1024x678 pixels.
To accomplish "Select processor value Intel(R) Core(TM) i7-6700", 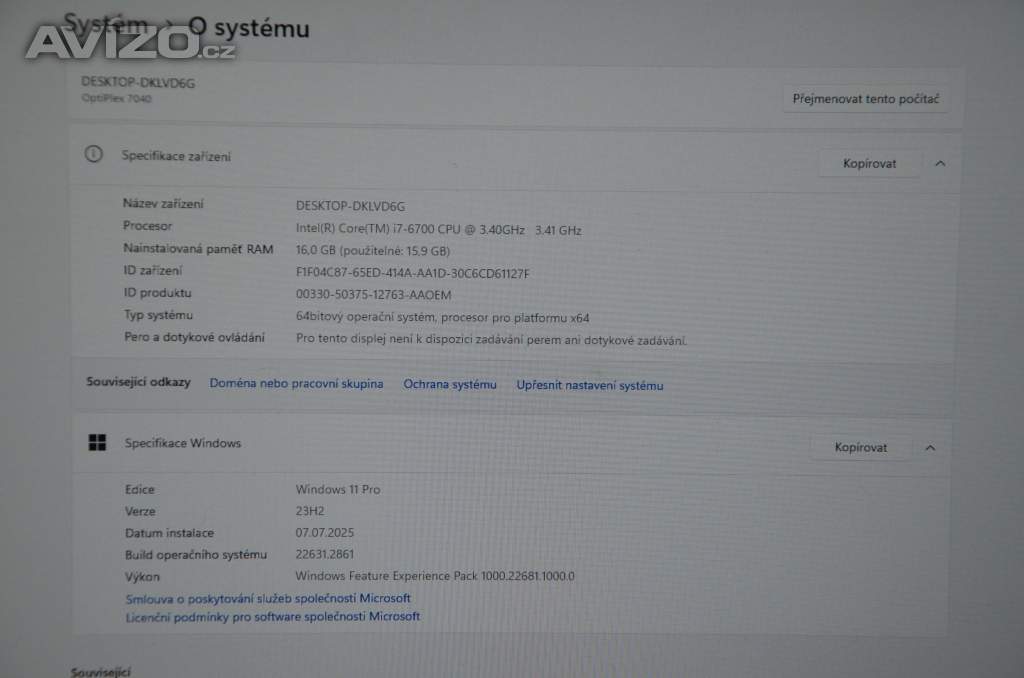I will (438, 229).
